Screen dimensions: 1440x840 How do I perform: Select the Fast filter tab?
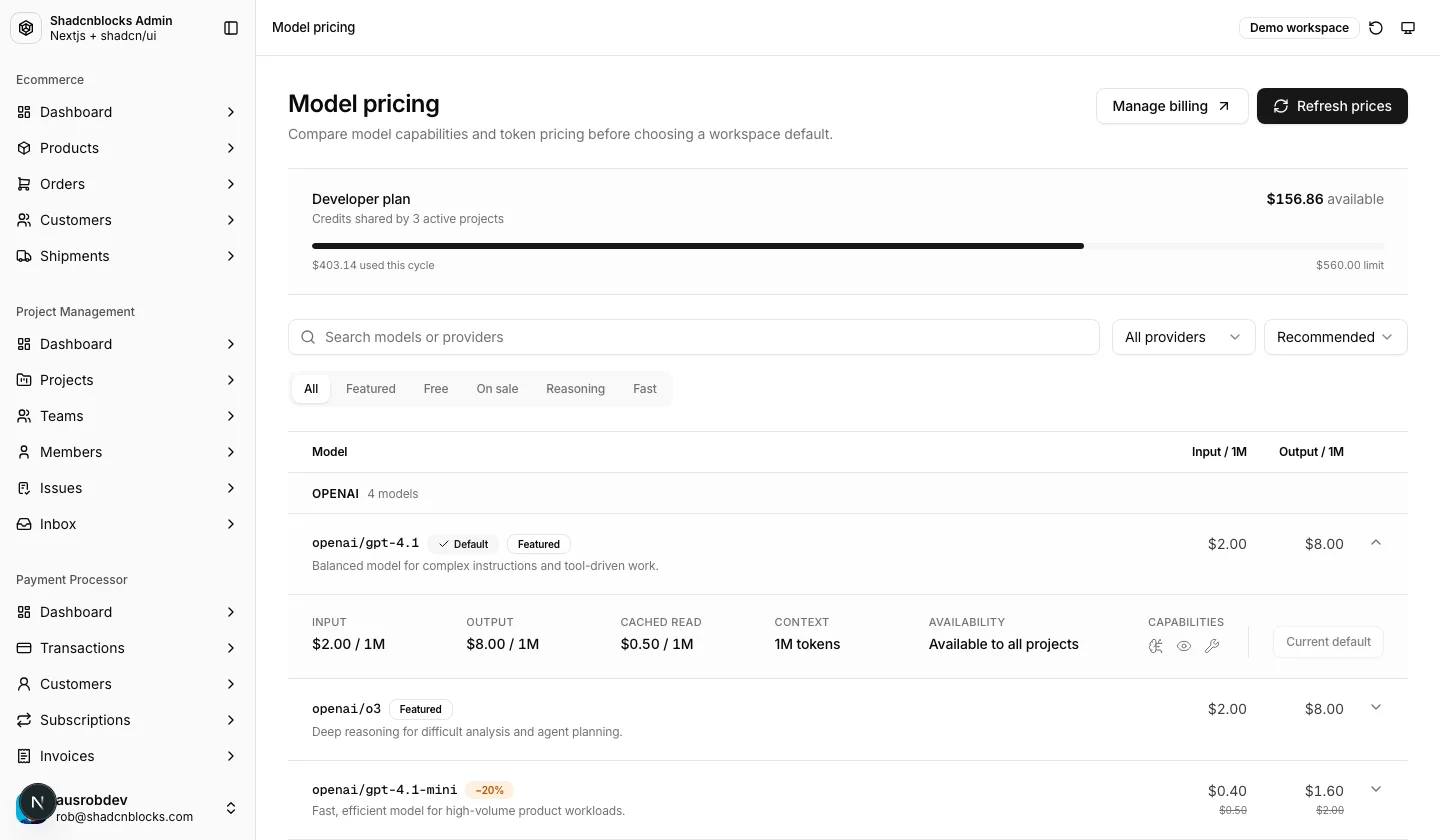click(x=645, y=389)
